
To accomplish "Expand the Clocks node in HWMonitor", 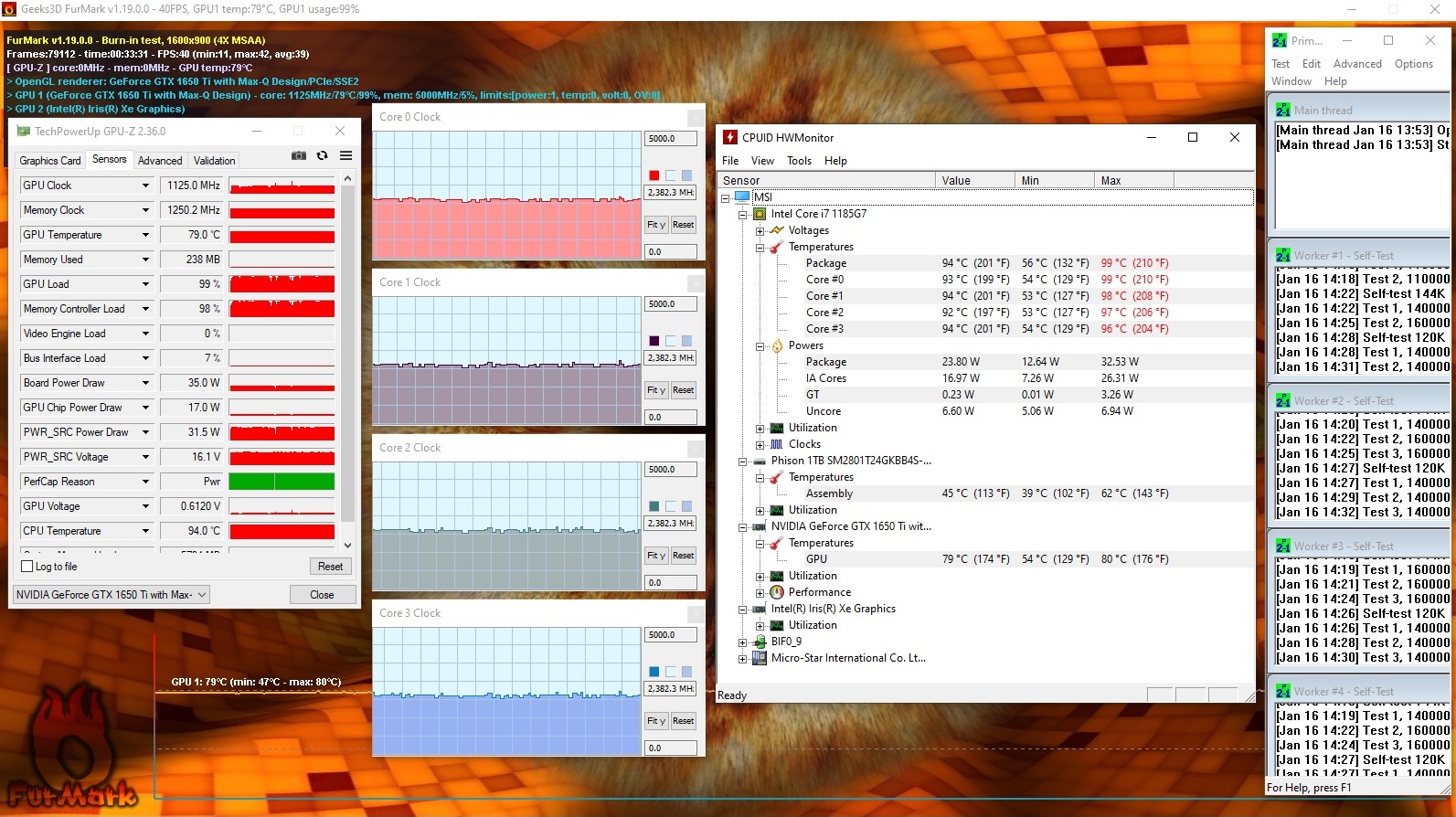I will (x=760, y=445).
